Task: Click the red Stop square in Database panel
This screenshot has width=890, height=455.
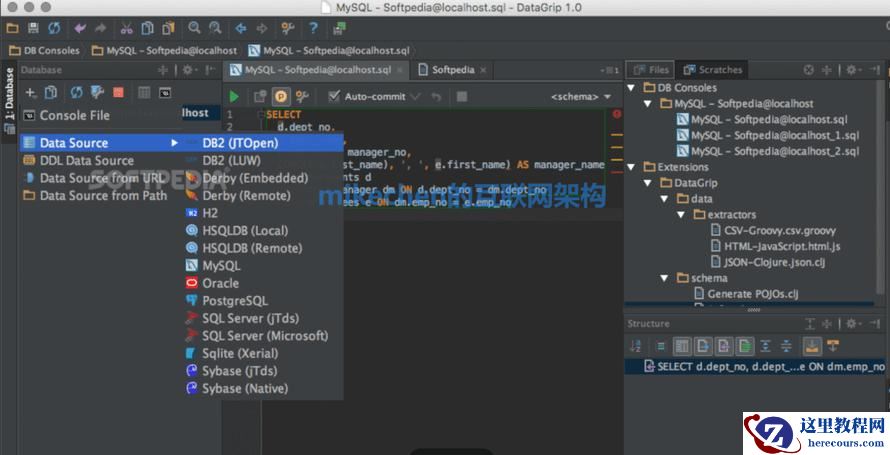Action: (118, 92)
